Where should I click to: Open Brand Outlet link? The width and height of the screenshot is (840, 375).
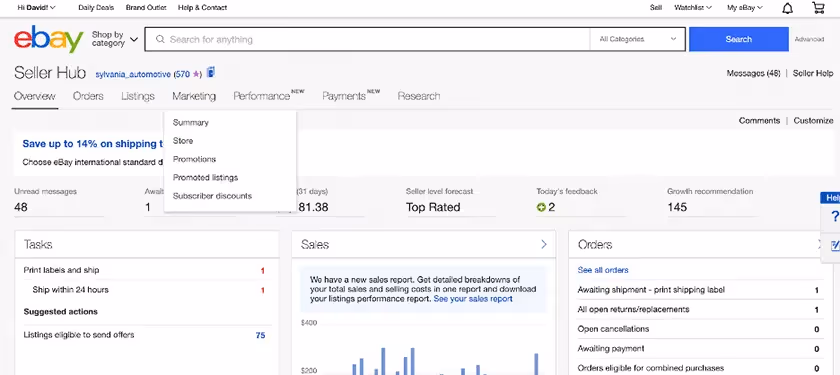click(146, 8)
